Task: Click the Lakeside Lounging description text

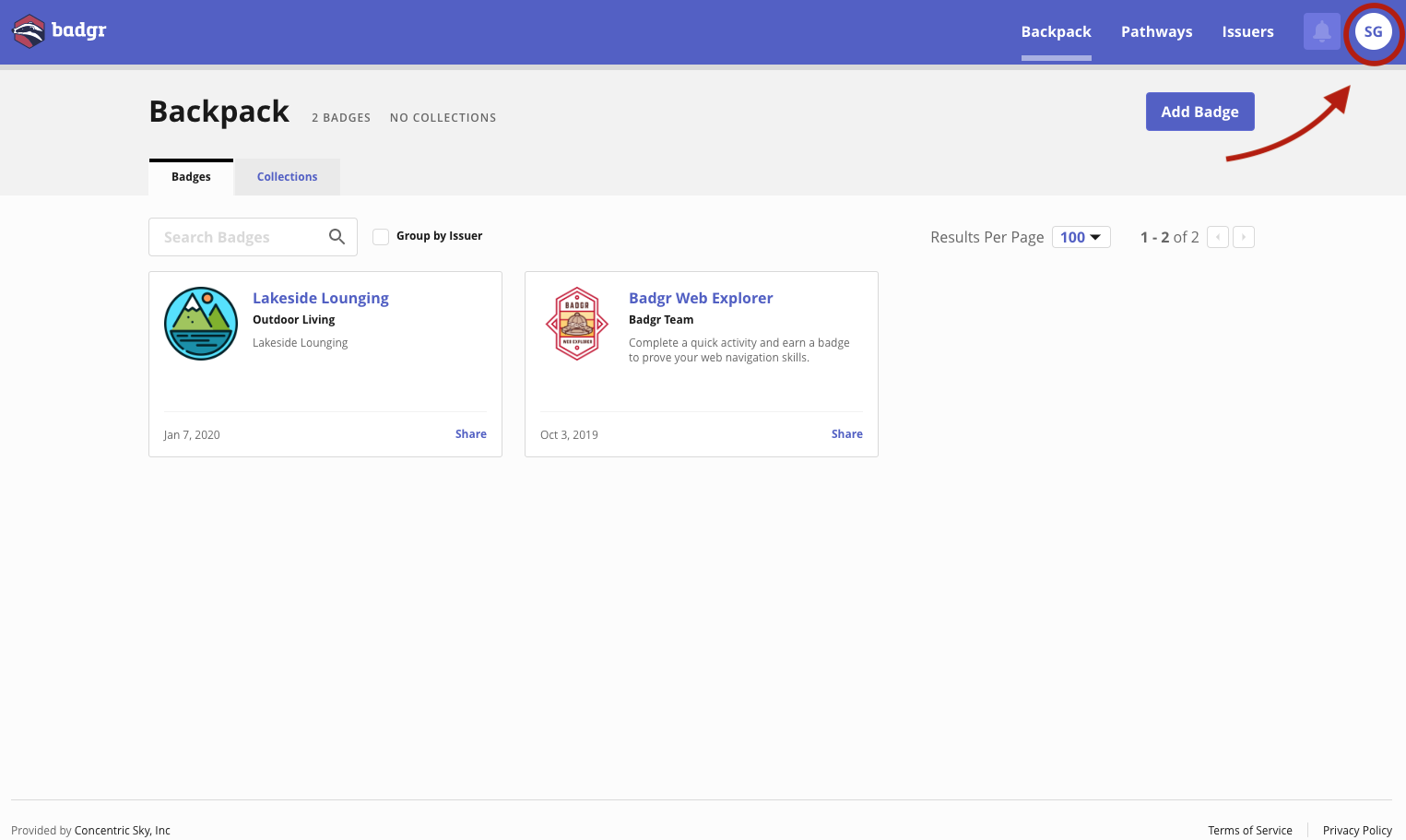Action: (x=301, y=343)
